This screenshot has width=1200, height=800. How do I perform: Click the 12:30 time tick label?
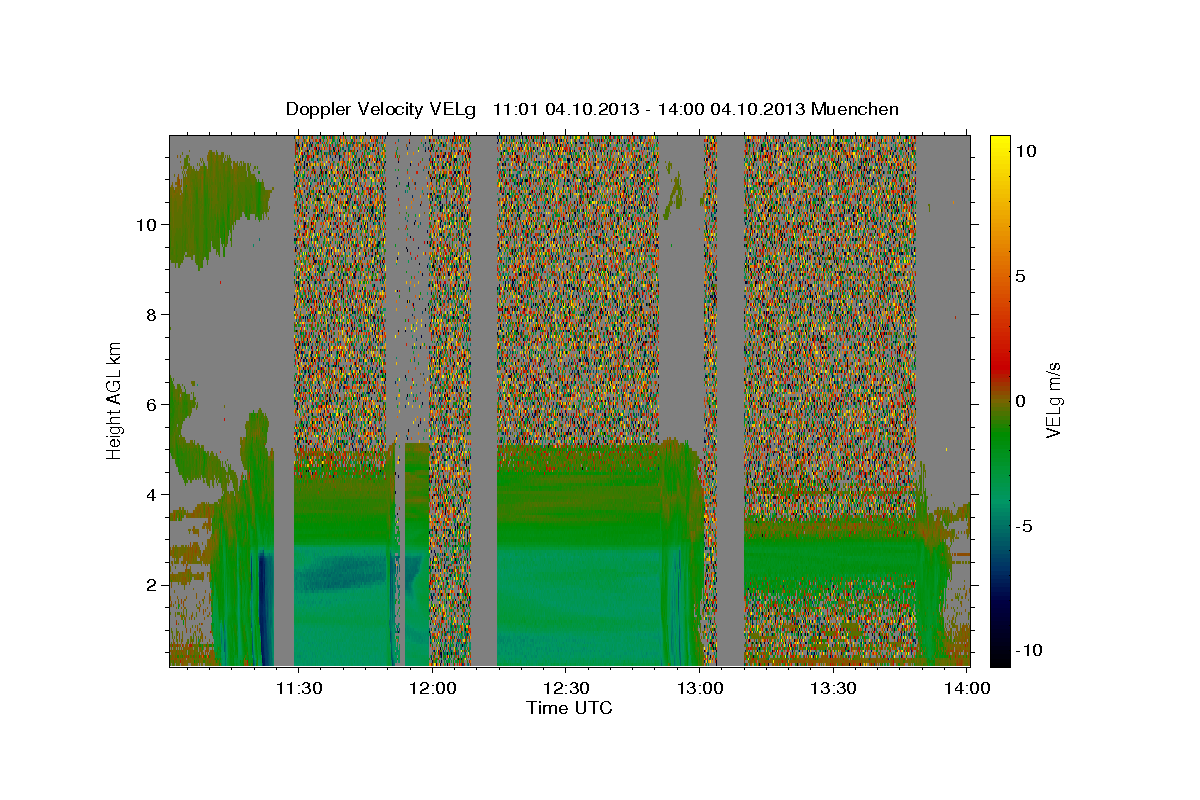566,688
